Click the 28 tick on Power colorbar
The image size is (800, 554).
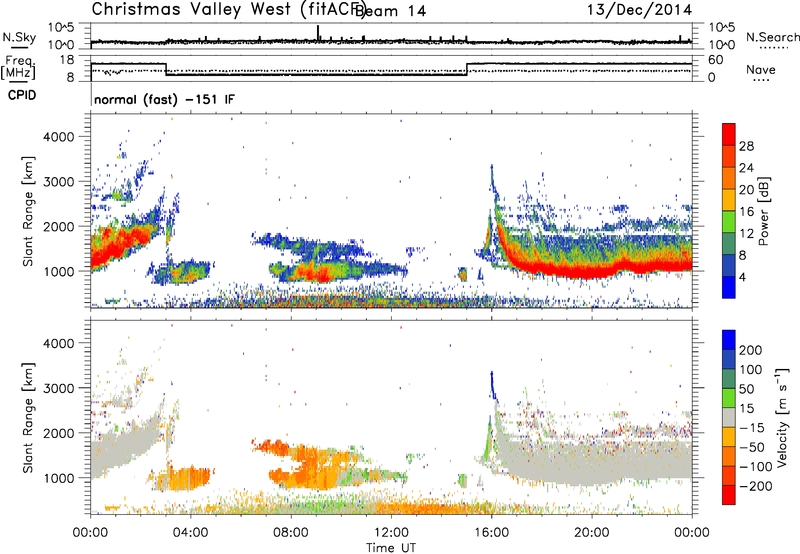coord(746,146)
